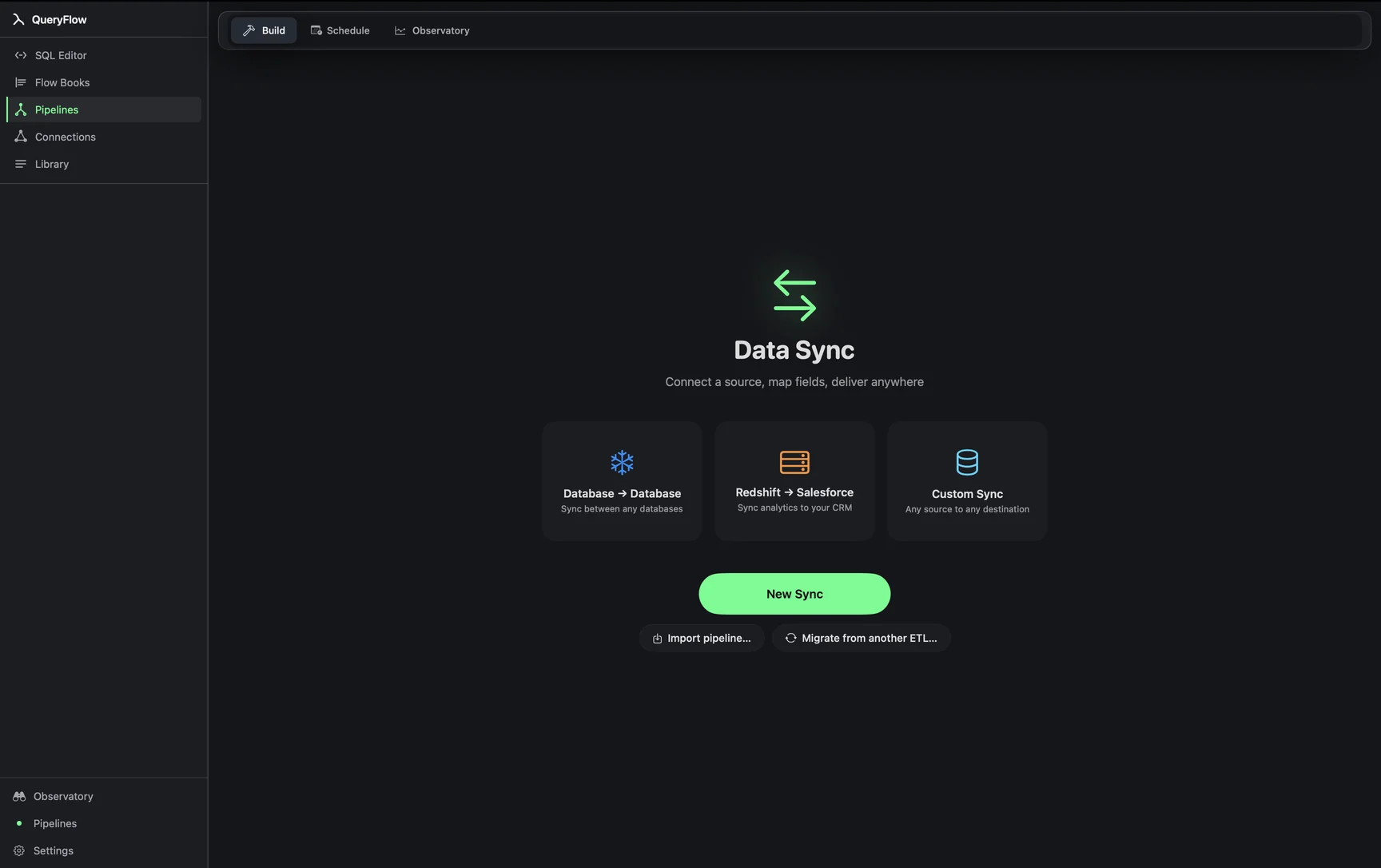The height and width of the screenshot is (868, 1381).
Task: Open SQL Editor in the sidebar
Action: [104, 55]
